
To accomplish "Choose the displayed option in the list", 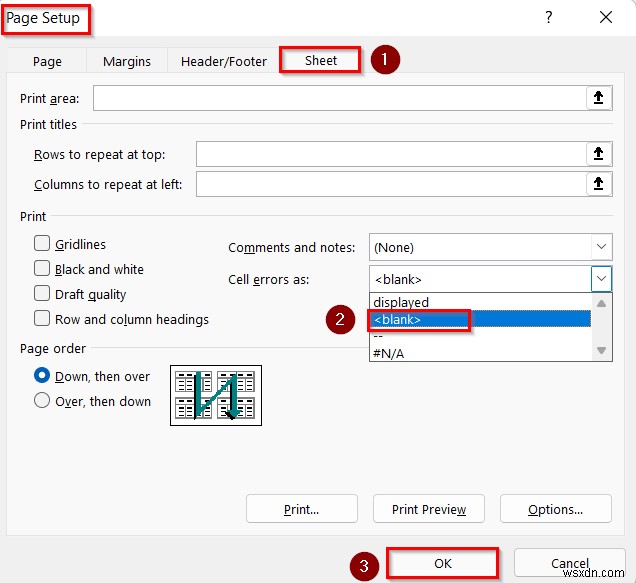I will (x=481, y=302).
